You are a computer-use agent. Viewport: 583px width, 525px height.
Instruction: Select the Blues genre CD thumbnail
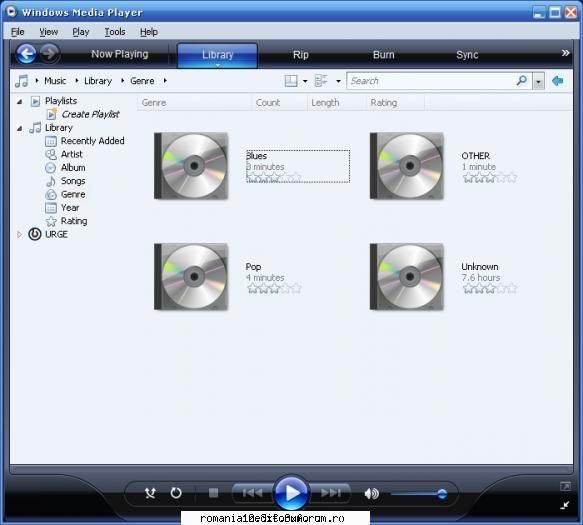pyautogui.click(x=191, y=165)
